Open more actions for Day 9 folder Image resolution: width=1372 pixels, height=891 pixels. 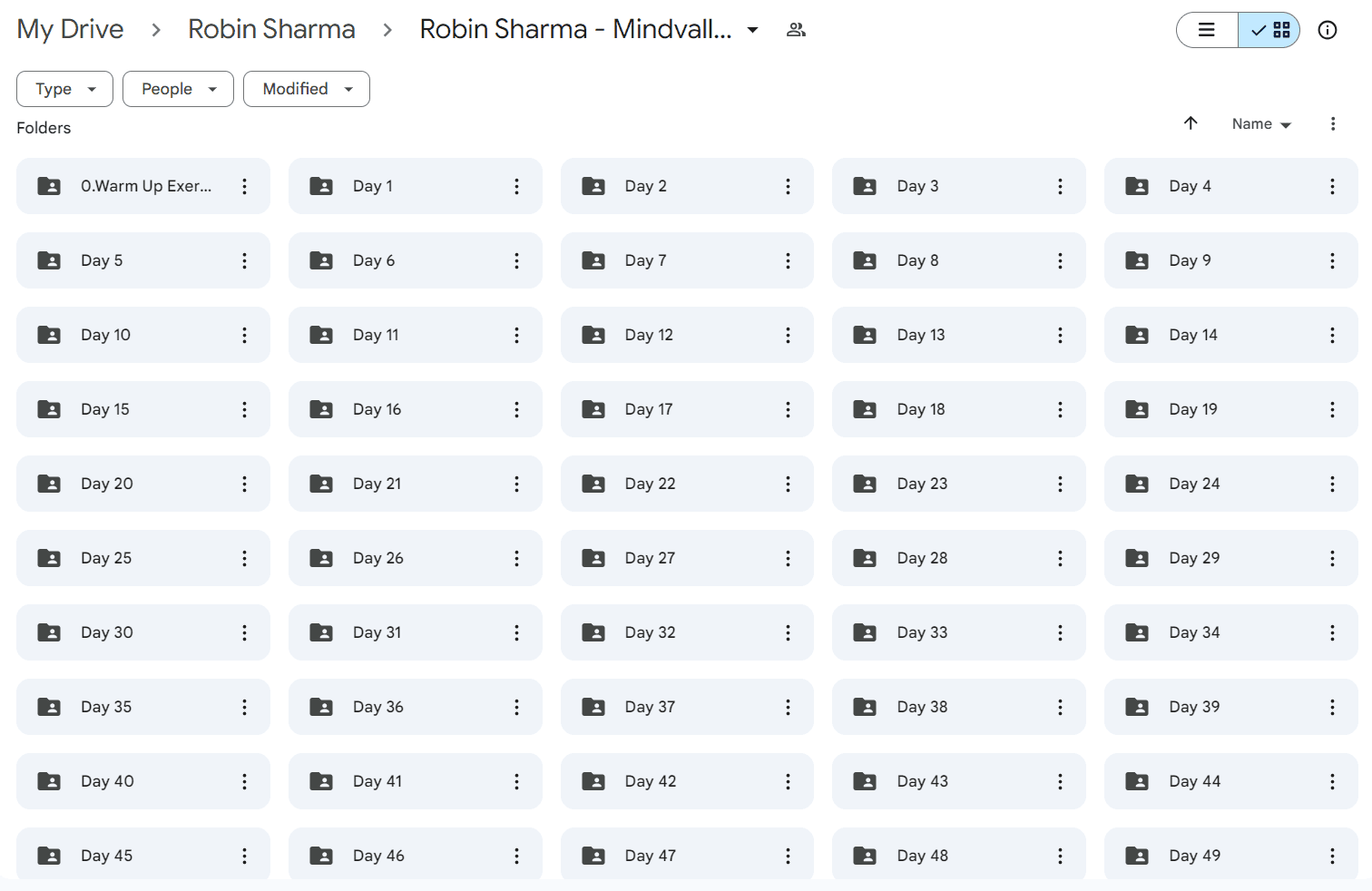point(1332,260)
